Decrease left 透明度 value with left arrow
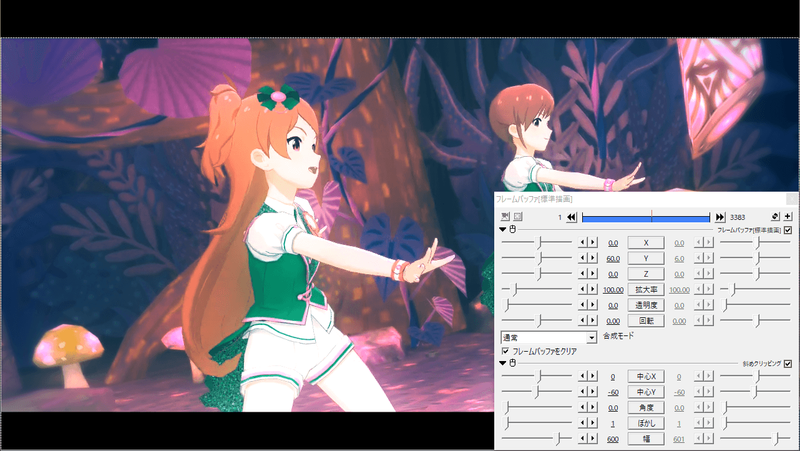The image size is (800, 451). [x=582, y=305]
